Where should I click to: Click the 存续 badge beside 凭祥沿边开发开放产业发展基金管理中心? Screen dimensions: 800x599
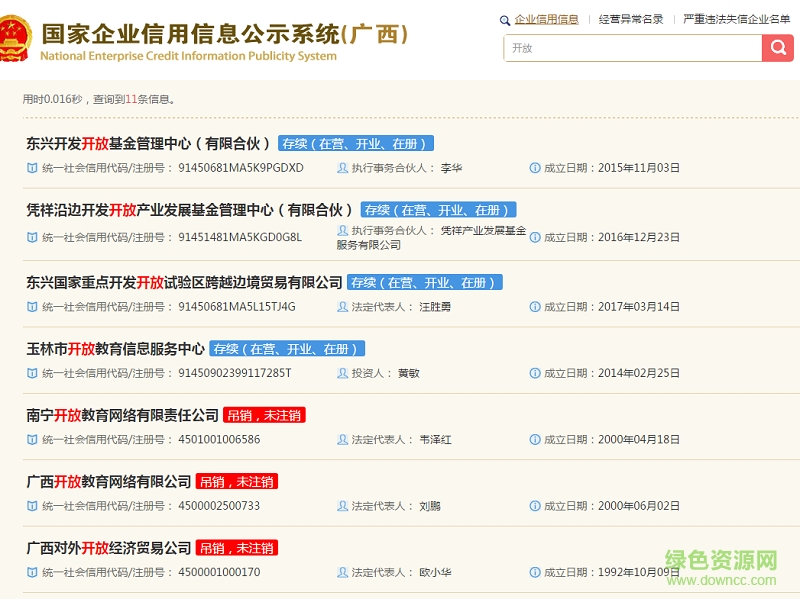point(438,210)
